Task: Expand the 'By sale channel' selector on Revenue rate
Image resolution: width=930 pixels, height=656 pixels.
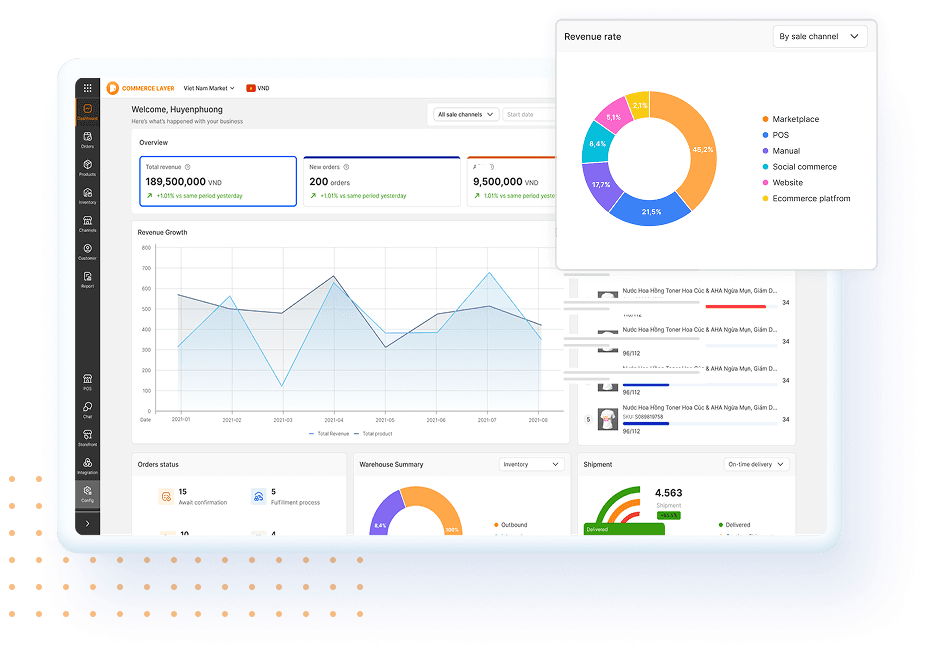Action: click(x=820, y=35)
